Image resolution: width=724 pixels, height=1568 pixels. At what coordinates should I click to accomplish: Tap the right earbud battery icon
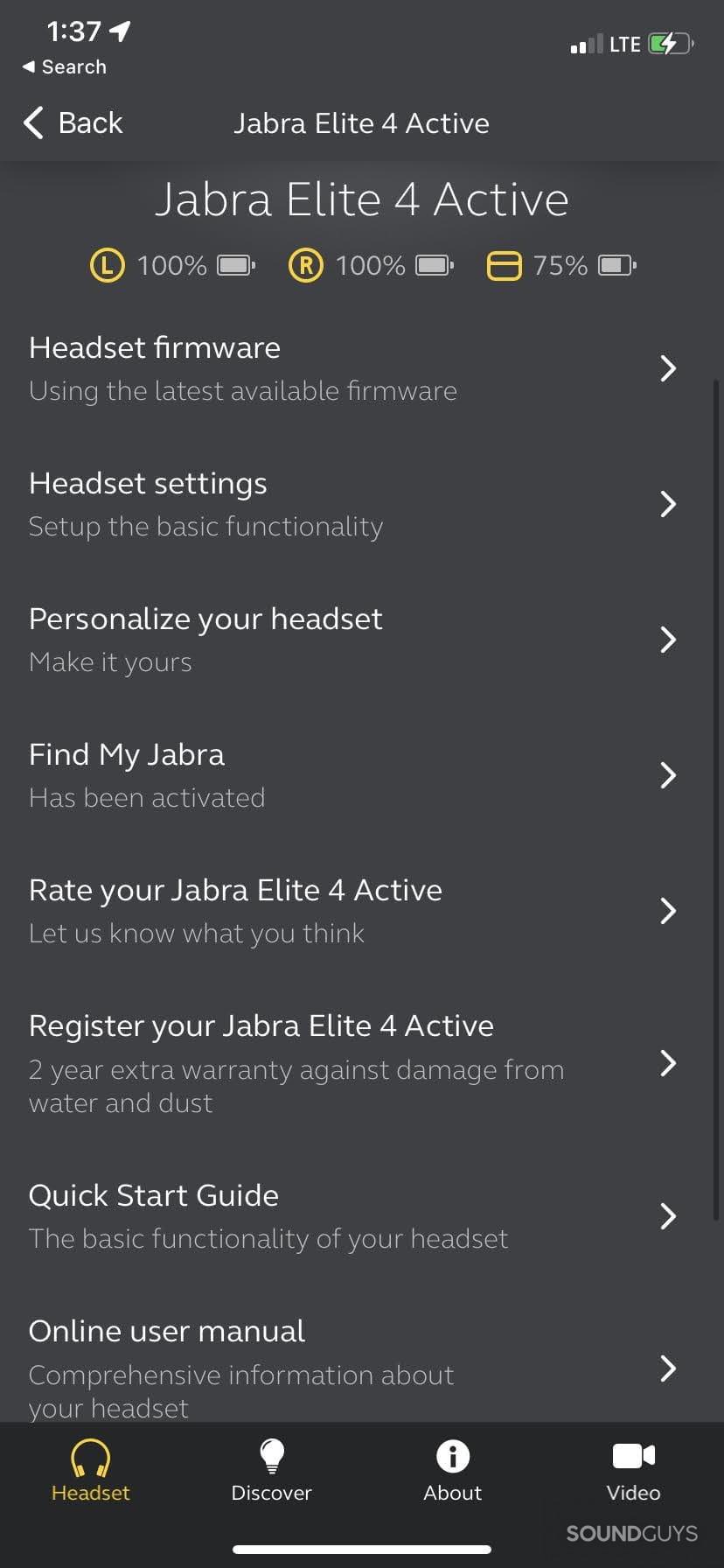435,265
